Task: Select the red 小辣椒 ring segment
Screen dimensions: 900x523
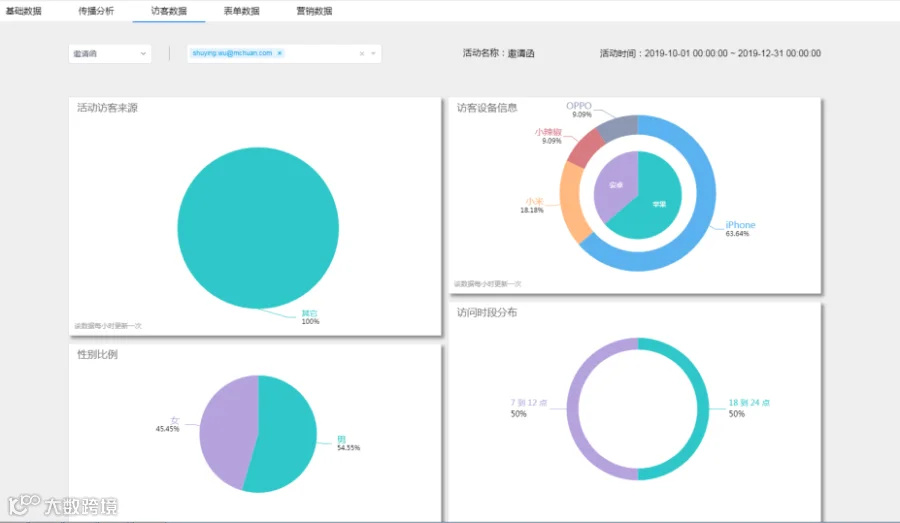Action: [584, 150]
